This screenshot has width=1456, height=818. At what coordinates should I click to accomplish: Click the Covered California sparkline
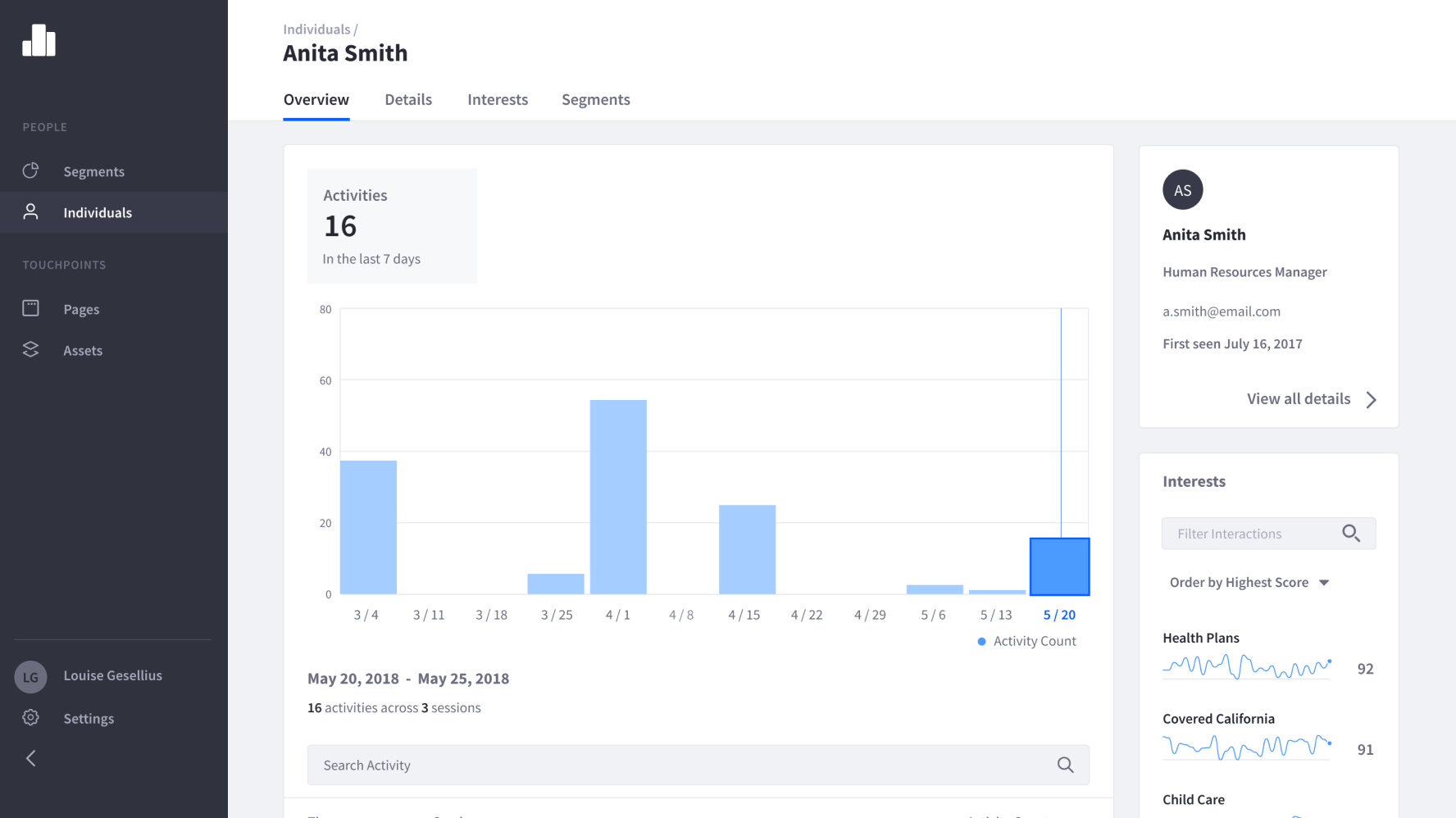click(1247, 747)
